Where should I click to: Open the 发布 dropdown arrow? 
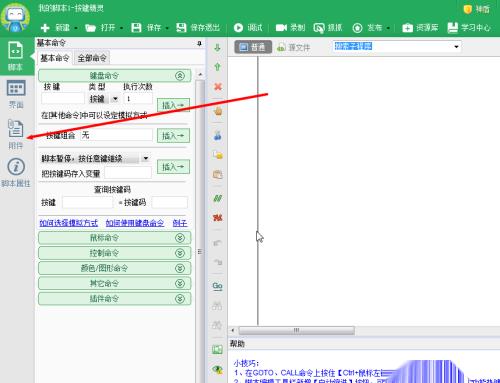pos(388,28)
